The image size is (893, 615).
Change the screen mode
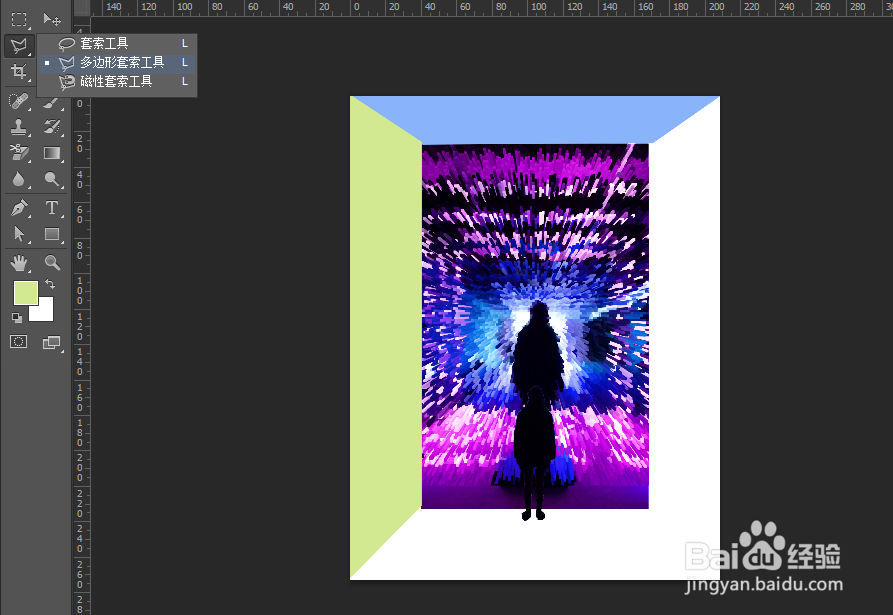click(52, 342)
